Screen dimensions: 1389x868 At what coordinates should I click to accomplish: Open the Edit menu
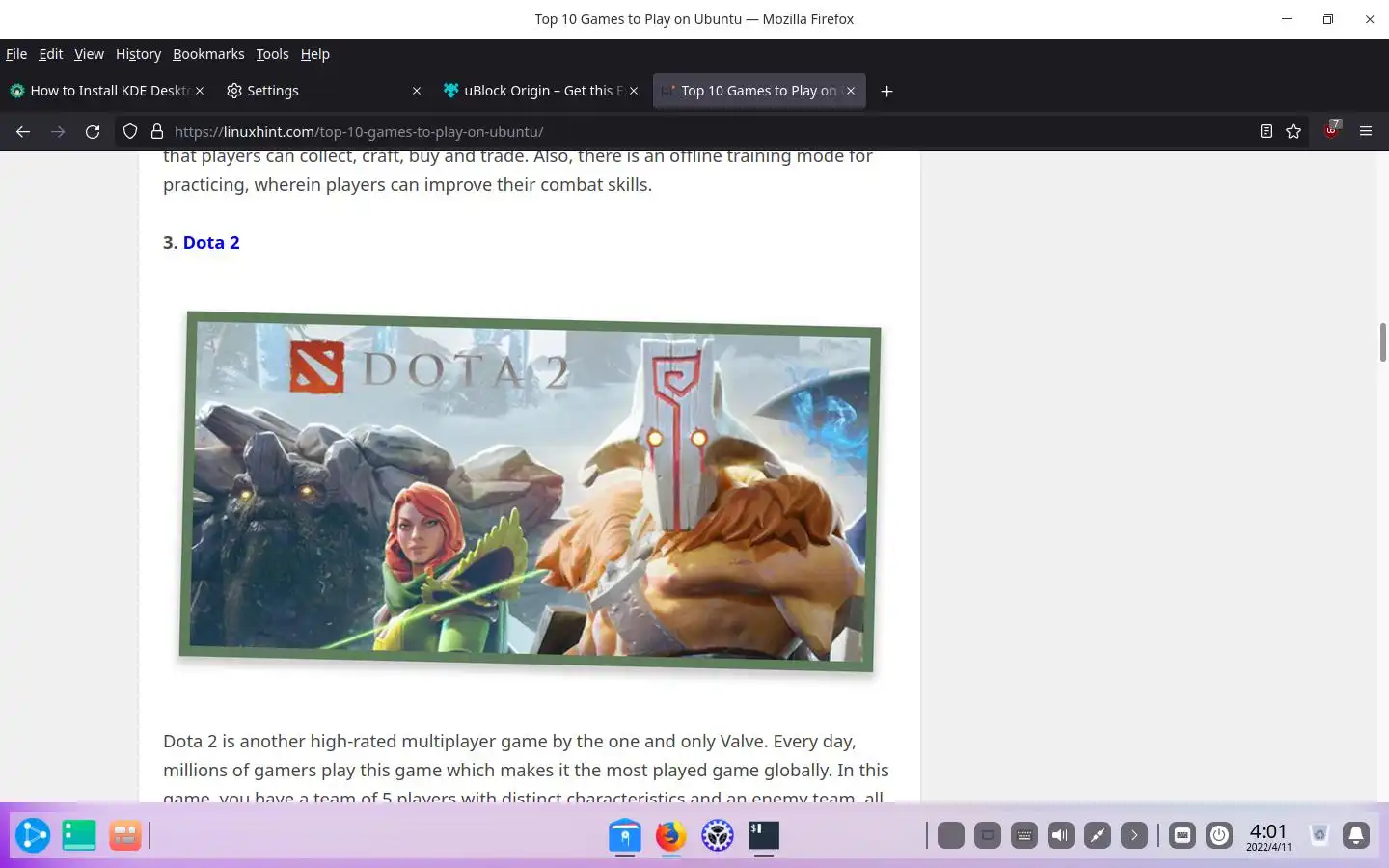point(51,54)
